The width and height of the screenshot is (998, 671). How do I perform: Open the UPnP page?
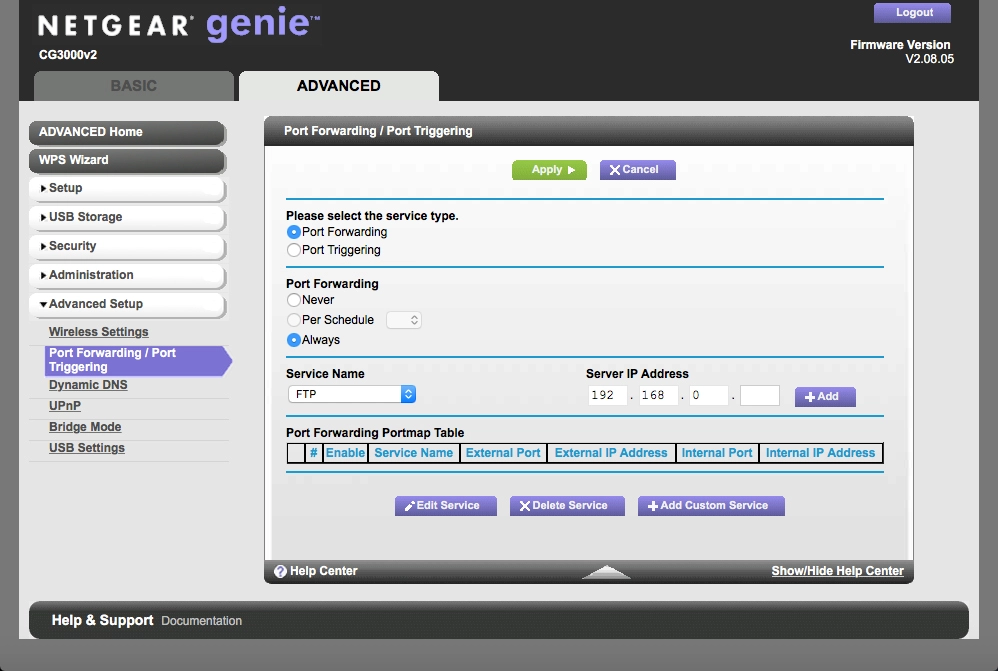[65, 406]
